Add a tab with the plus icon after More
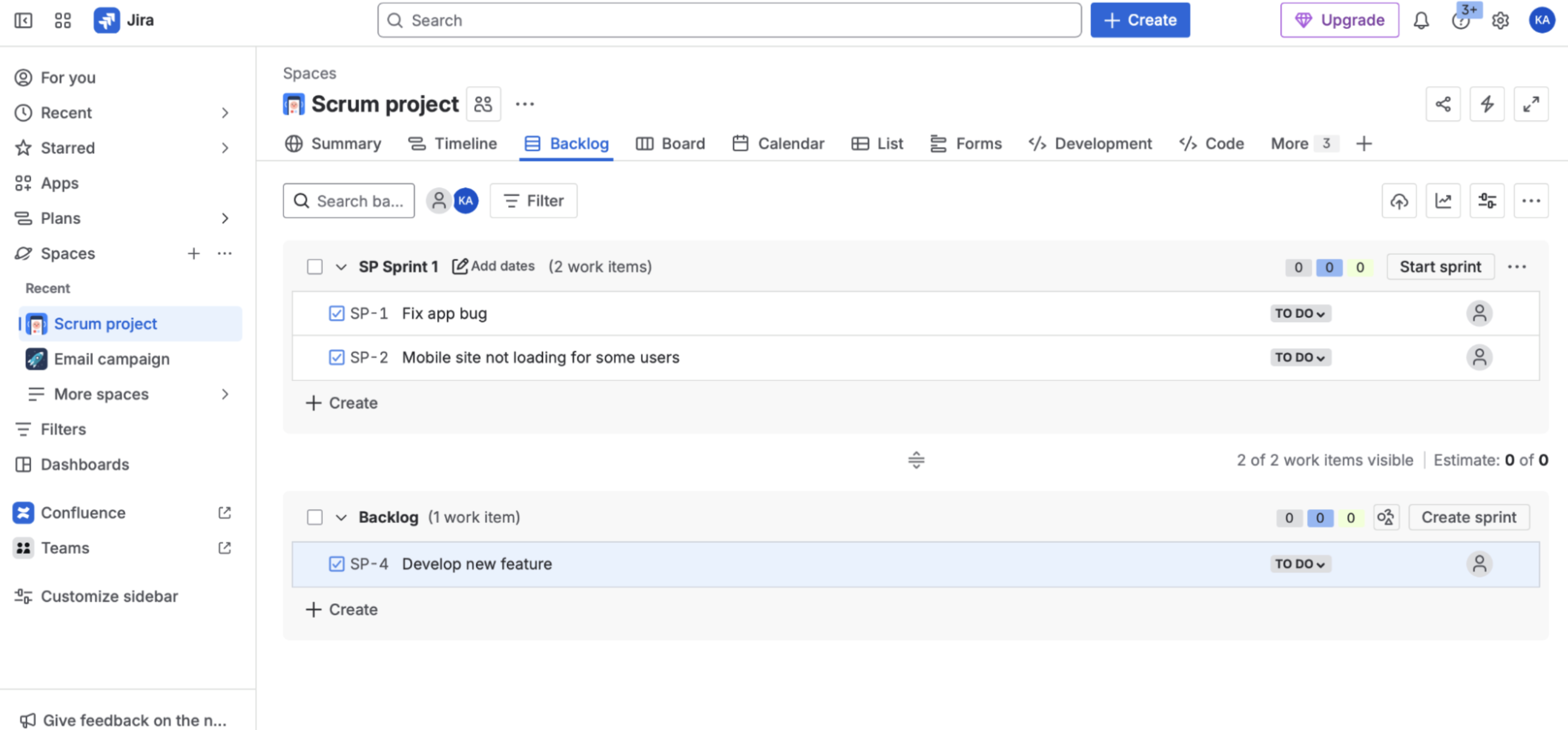The height and width of the screenshot is (730, 1568). tap(1364, 144)
